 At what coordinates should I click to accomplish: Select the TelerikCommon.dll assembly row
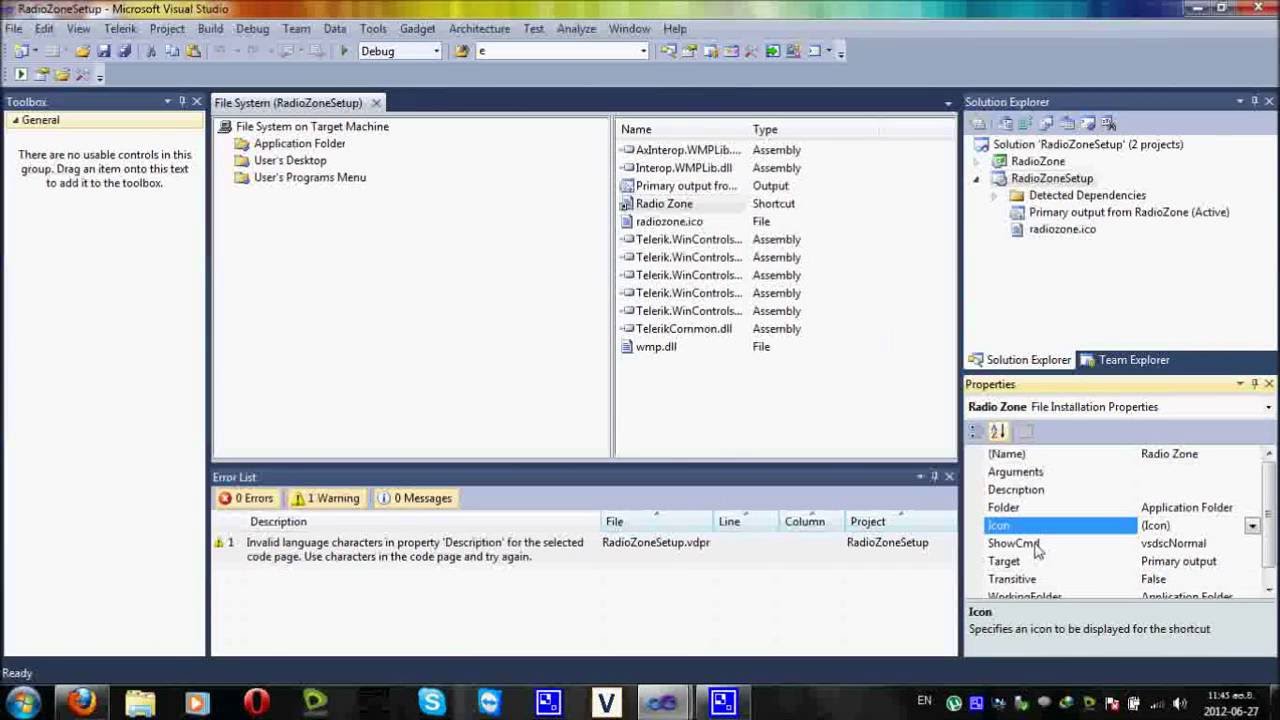pyautogui.click(x=683, y=329)
